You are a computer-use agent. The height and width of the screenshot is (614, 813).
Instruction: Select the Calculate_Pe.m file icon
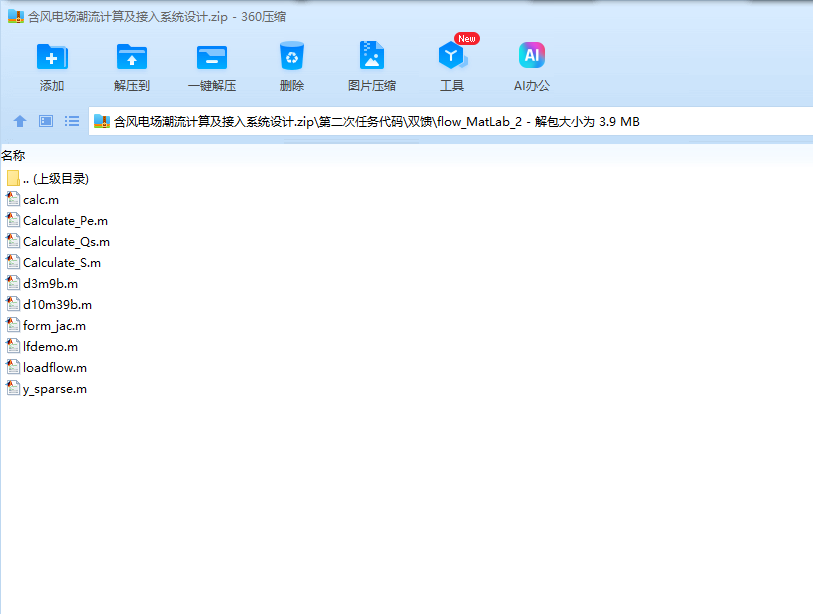coord(13,220)
